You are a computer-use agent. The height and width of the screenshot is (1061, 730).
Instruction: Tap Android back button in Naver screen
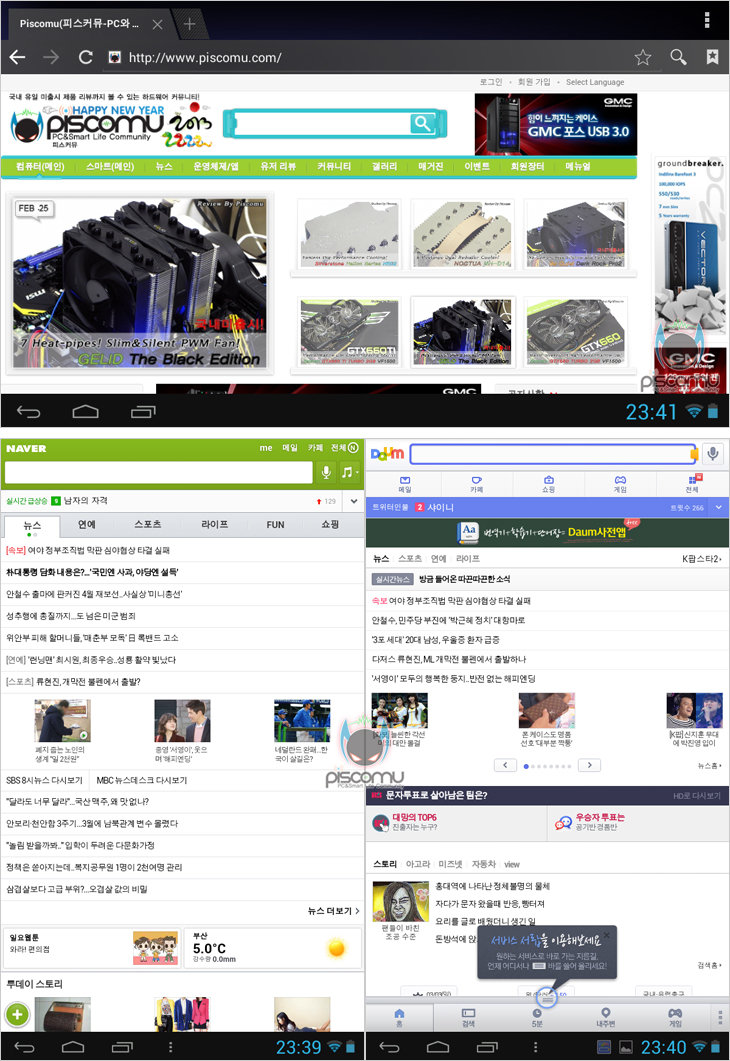pyautogui.click(x=24, y=1047)
